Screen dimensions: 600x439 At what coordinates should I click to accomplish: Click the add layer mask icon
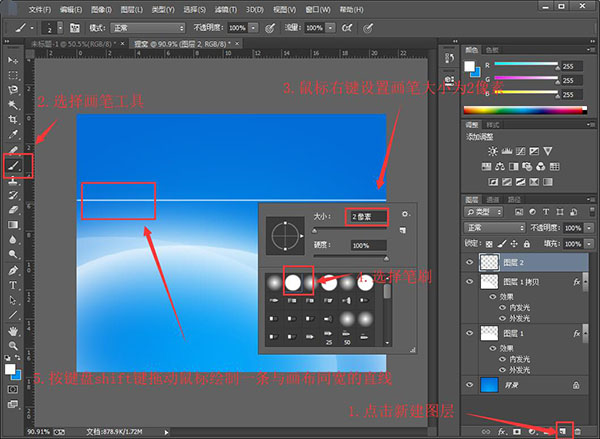517,431
